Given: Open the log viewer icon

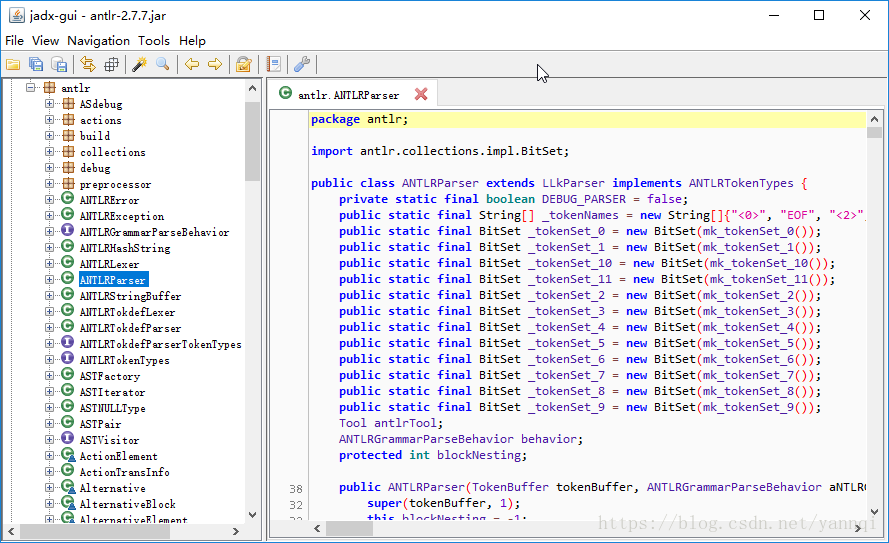Looking at the screenshot, I should coord(274,65).
